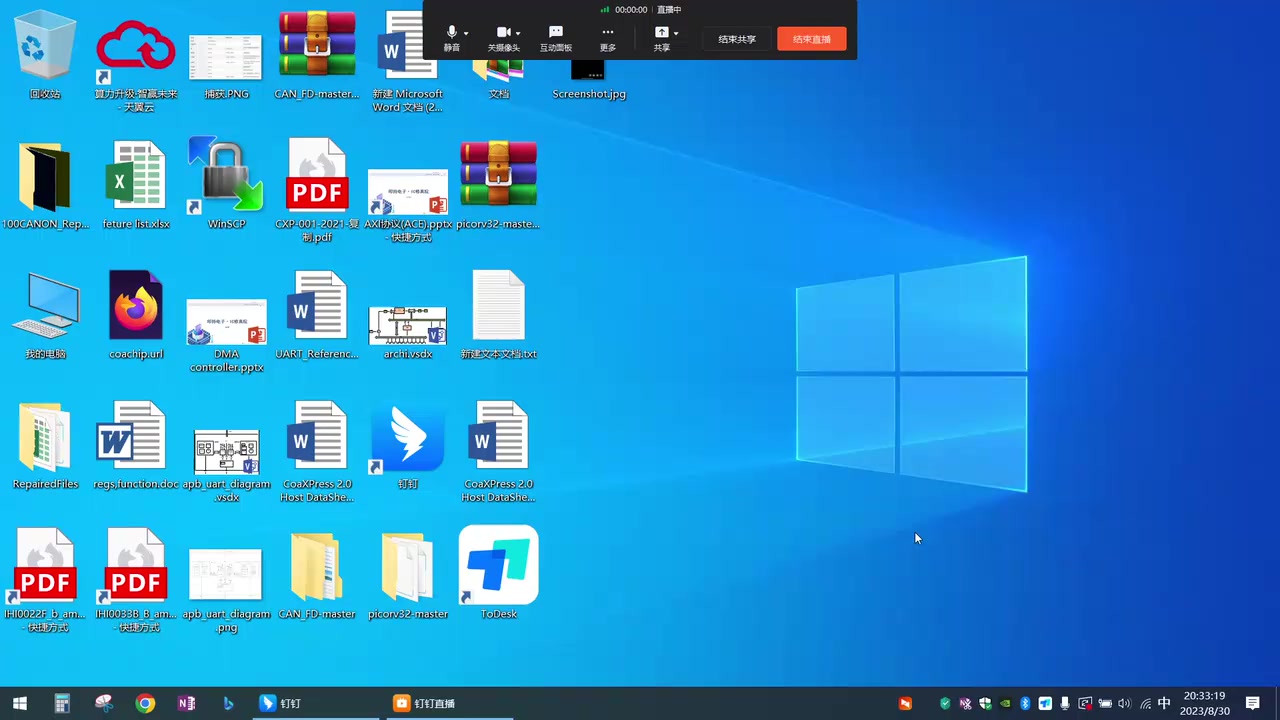Click the NVIDIA tray icon
1280x720 pixels.
click(x=1005, y=703)
